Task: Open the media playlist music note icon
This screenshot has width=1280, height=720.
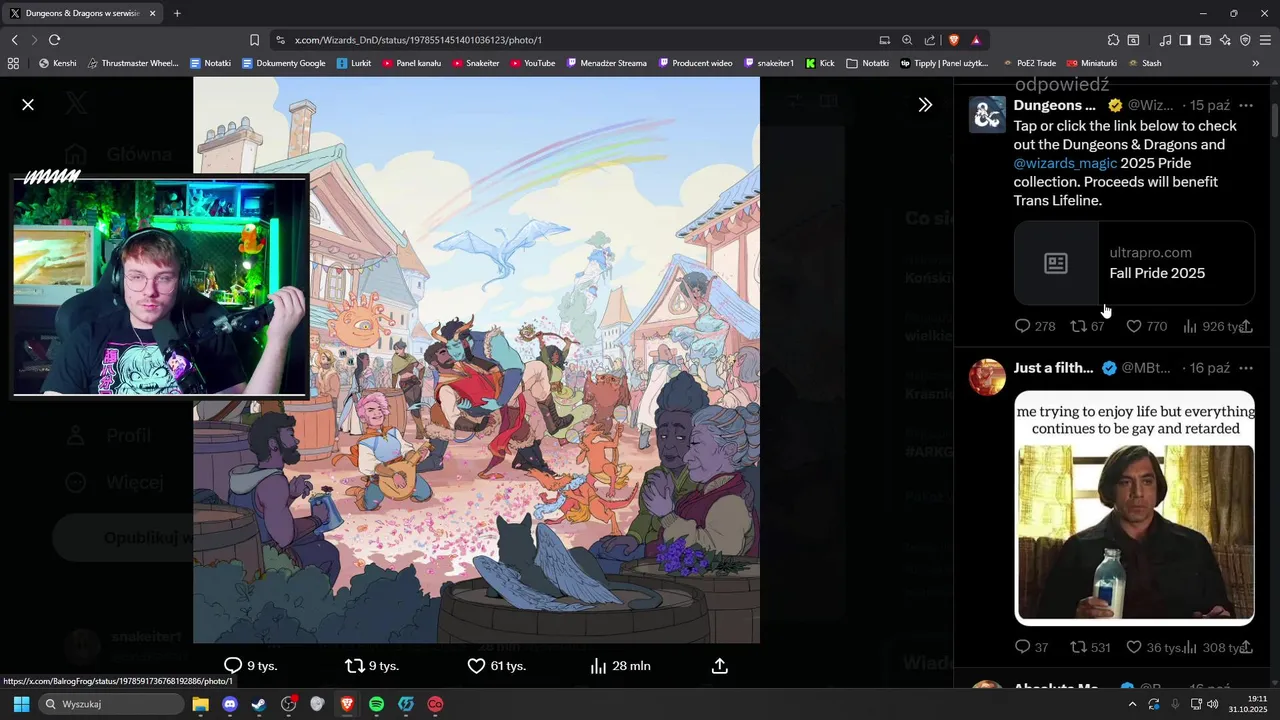Action: 1165,40
